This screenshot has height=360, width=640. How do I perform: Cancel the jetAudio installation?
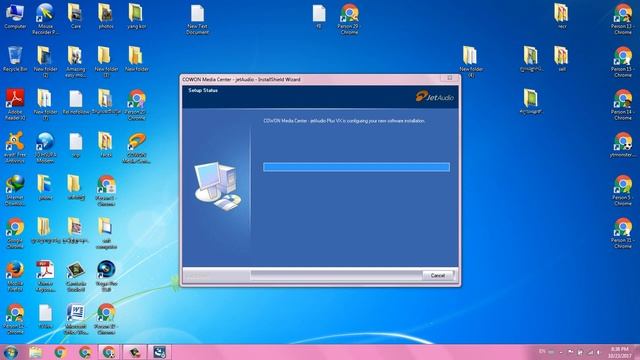coord(438,276)
